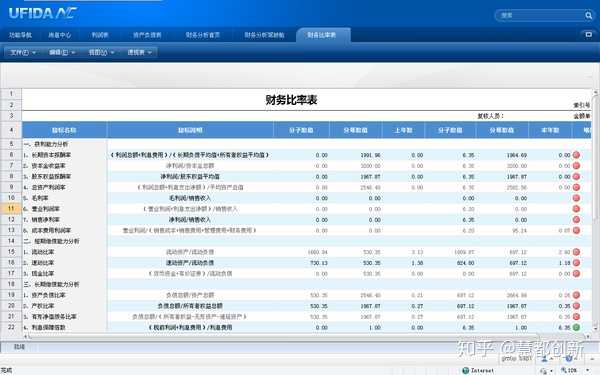Click the vertical scrollbar of the table
This screenshot has width=600, height=375.
click(595, 210)
